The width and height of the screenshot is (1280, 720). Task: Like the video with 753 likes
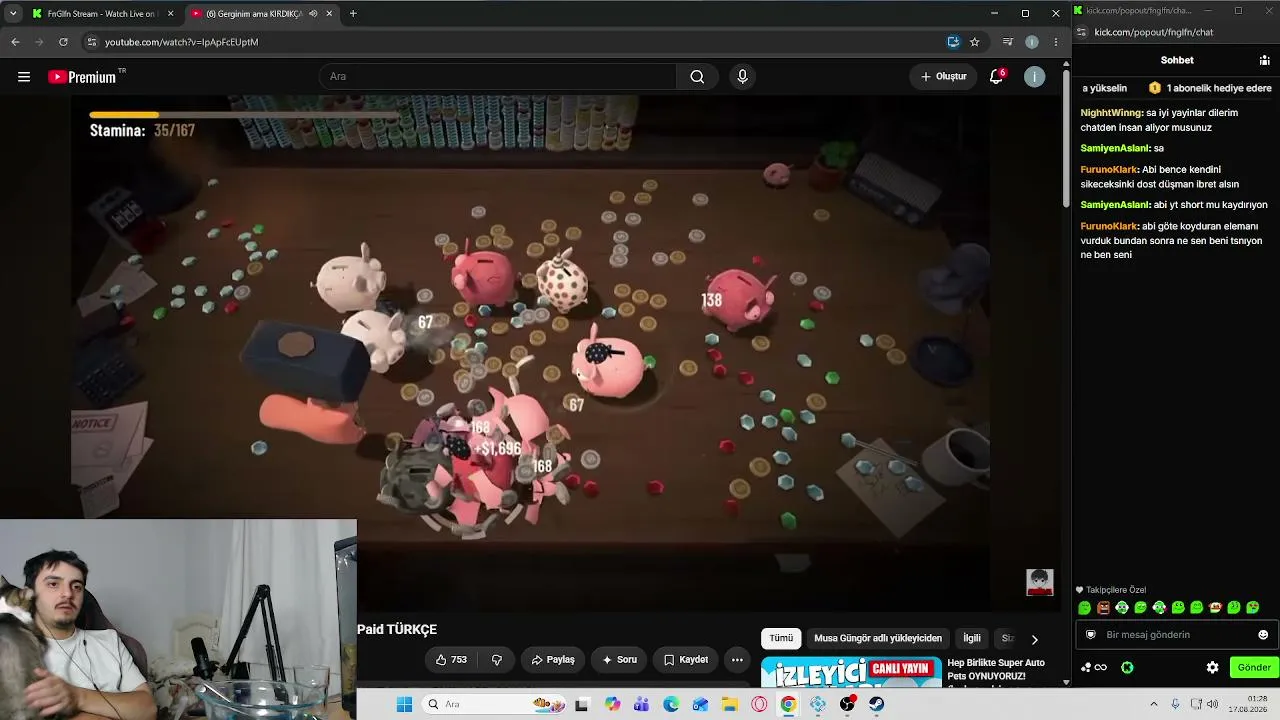click(451, 660)
